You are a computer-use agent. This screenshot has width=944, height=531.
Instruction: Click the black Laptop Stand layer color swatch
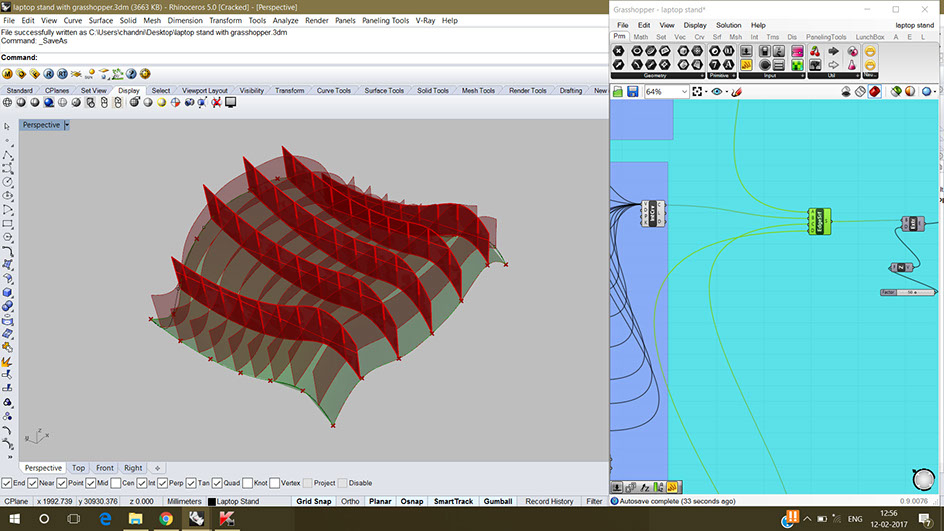point(211,502)
